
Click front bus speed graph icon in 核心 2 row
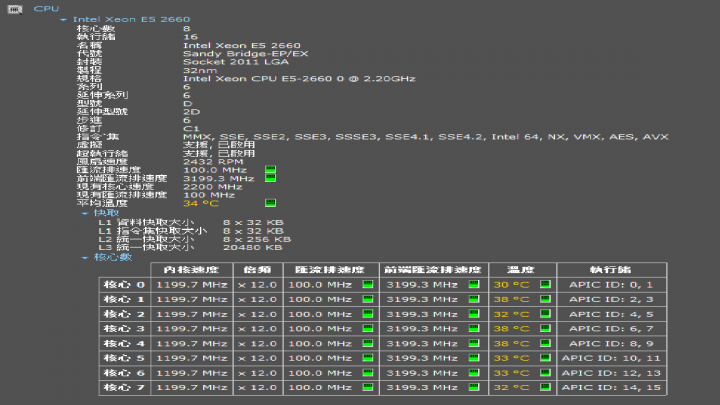474,314
